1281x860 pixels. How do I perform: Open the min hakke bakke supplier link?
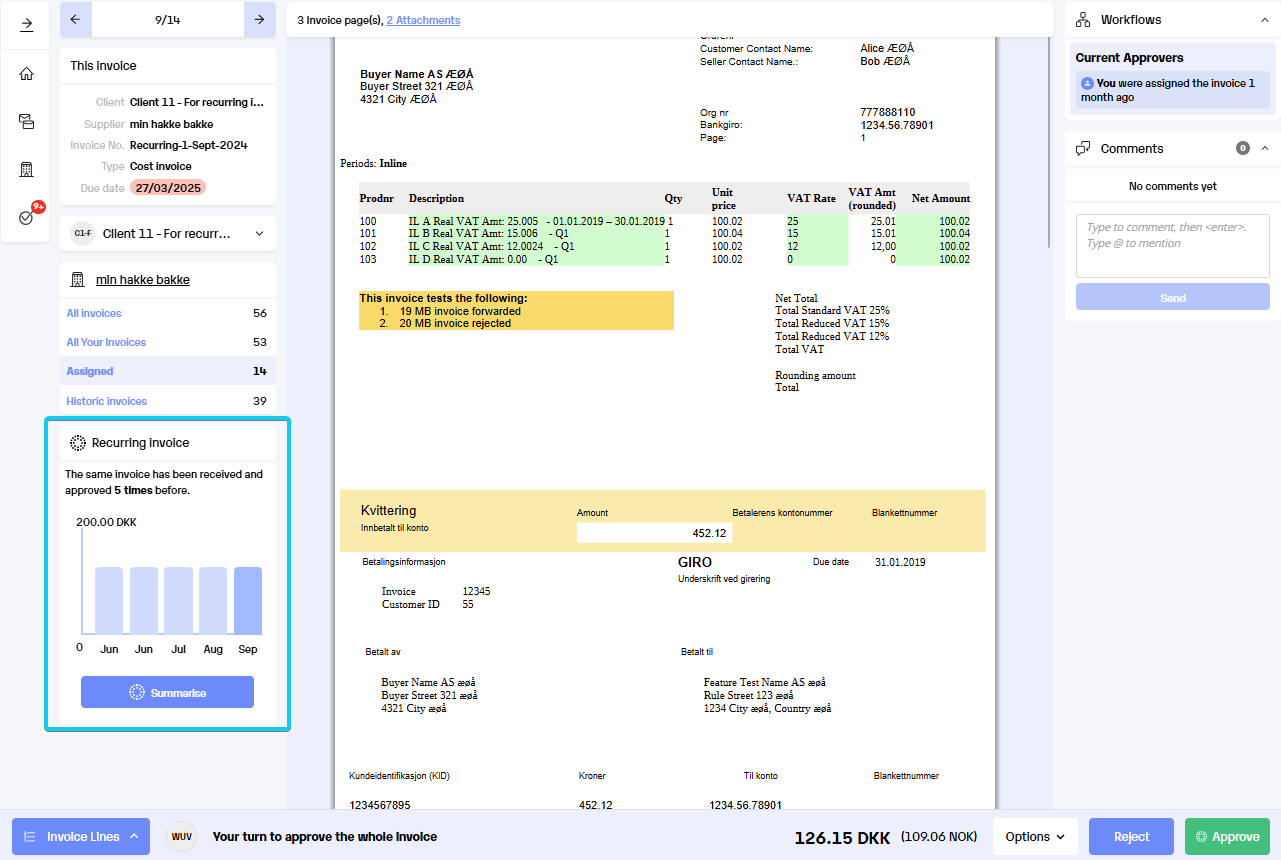click(143, 280)
